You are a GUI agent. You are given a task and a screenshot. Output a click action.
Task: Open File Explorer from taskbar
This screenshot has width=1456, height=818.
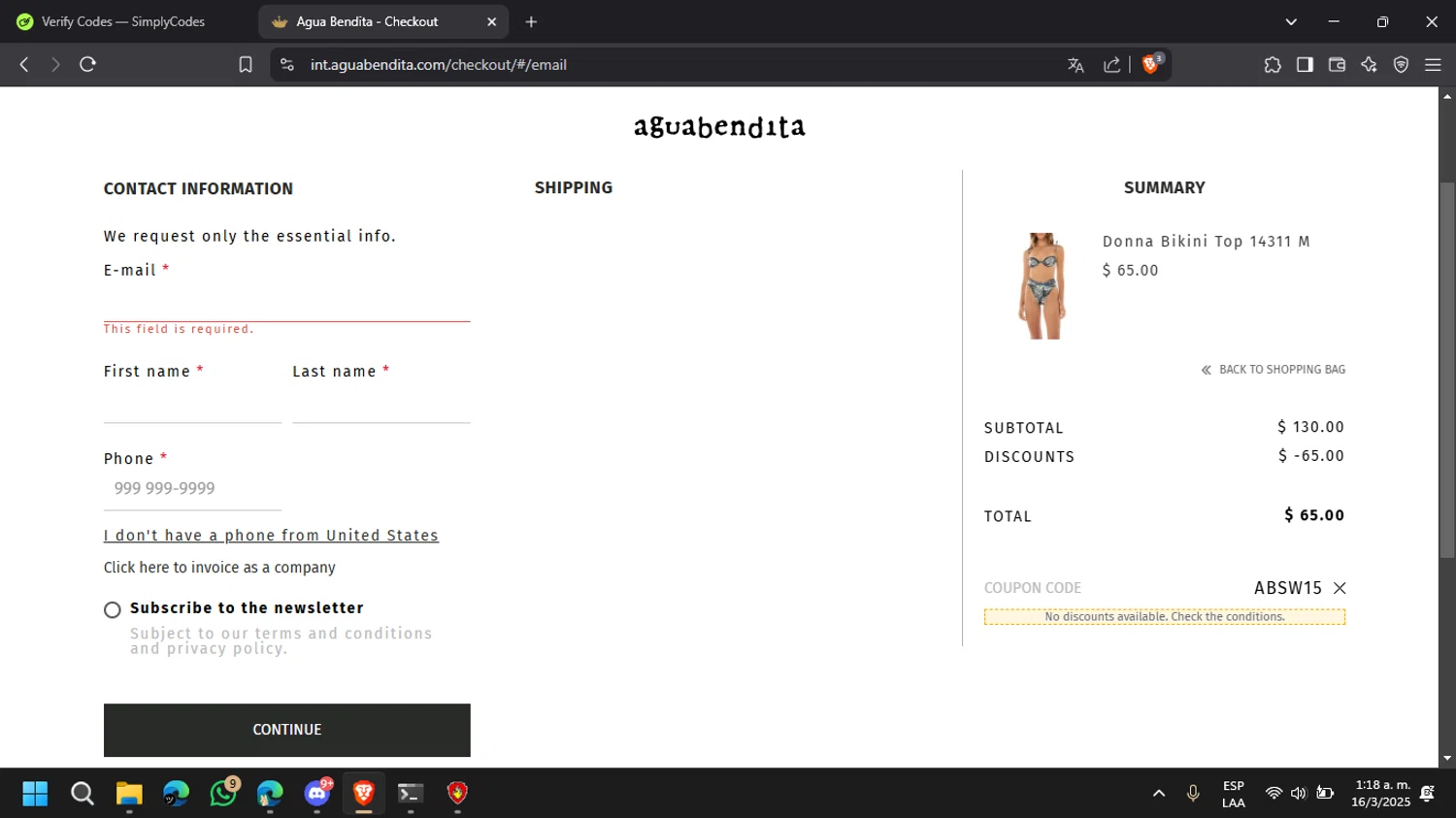click(x=129, y=794)
